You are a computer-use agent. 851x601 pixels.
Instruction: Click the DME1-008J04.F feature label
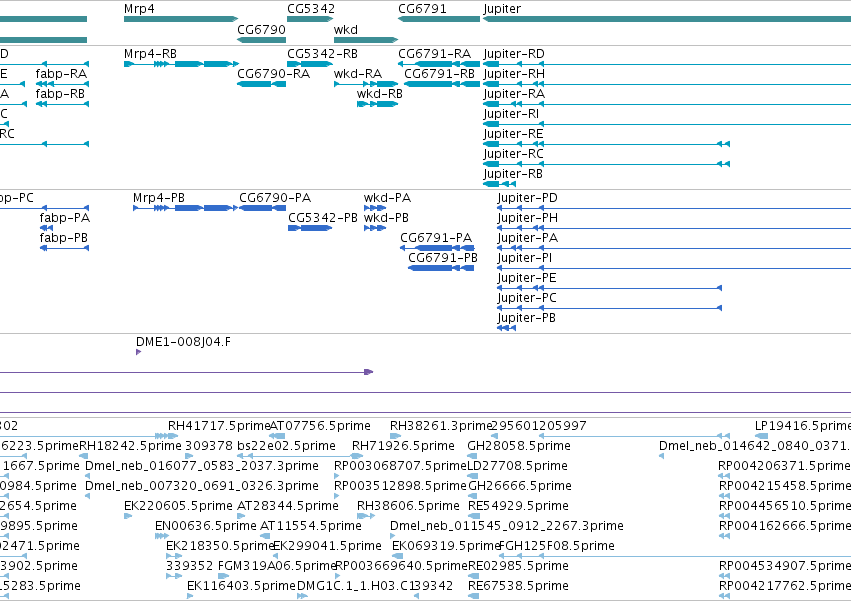point(183,342)
